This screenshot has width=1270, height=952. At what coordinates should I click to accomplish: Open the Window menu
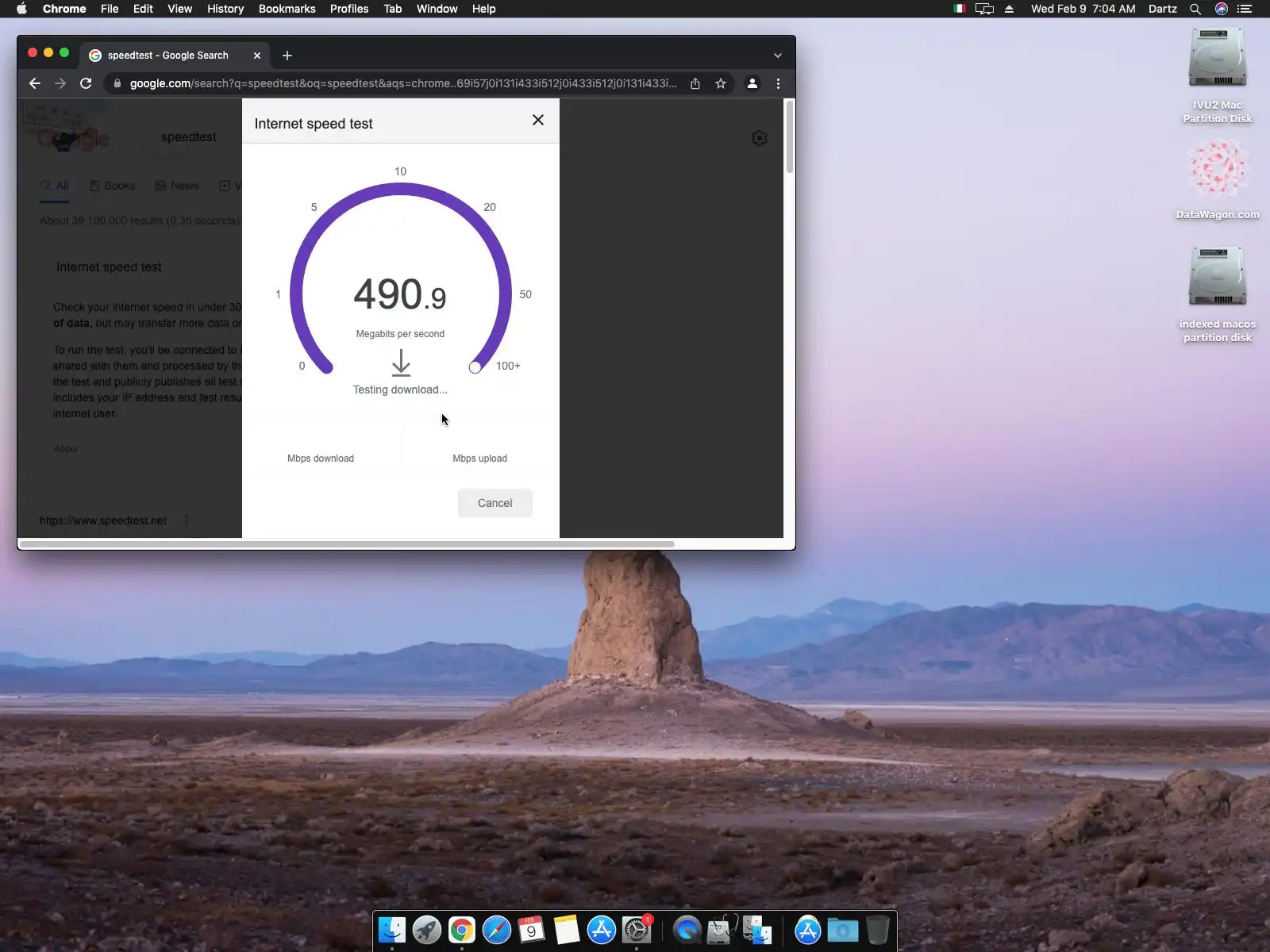437,9
